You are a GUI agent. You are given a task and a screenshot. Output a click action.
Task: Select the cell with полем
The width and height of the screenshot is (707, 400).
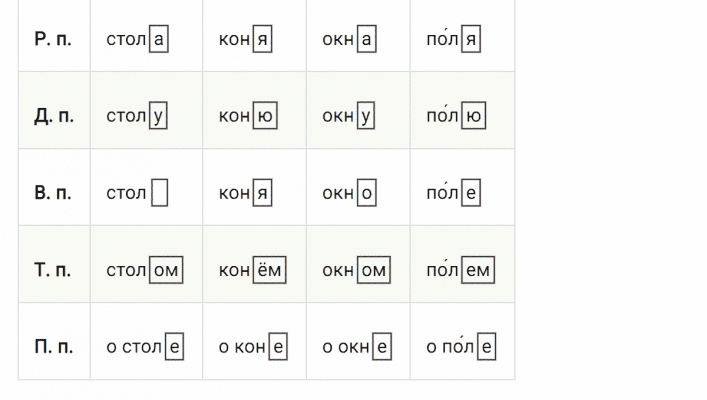tap(460, 270)
